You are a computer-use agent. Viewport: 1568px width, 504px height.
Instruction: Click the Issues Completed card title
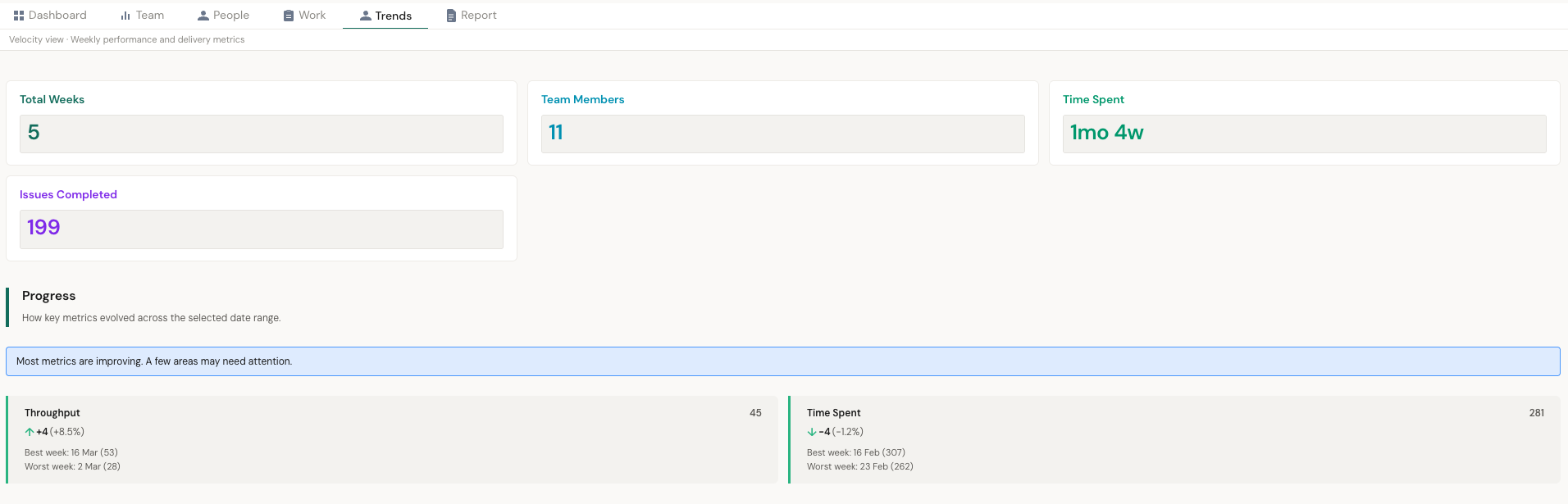pos(68,194)
